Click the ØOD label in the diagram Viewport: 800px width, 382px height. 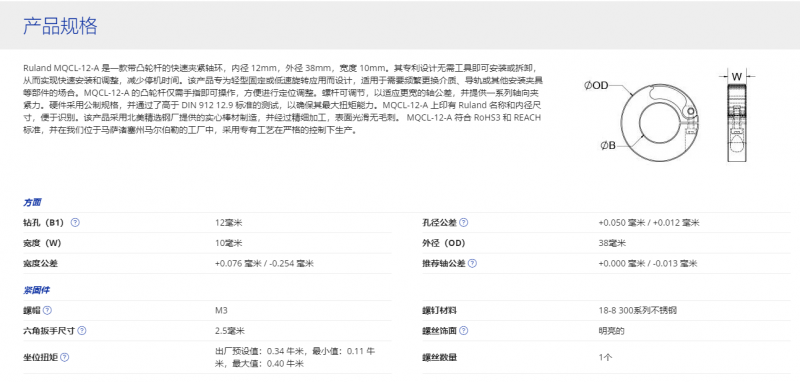(596, 86)
